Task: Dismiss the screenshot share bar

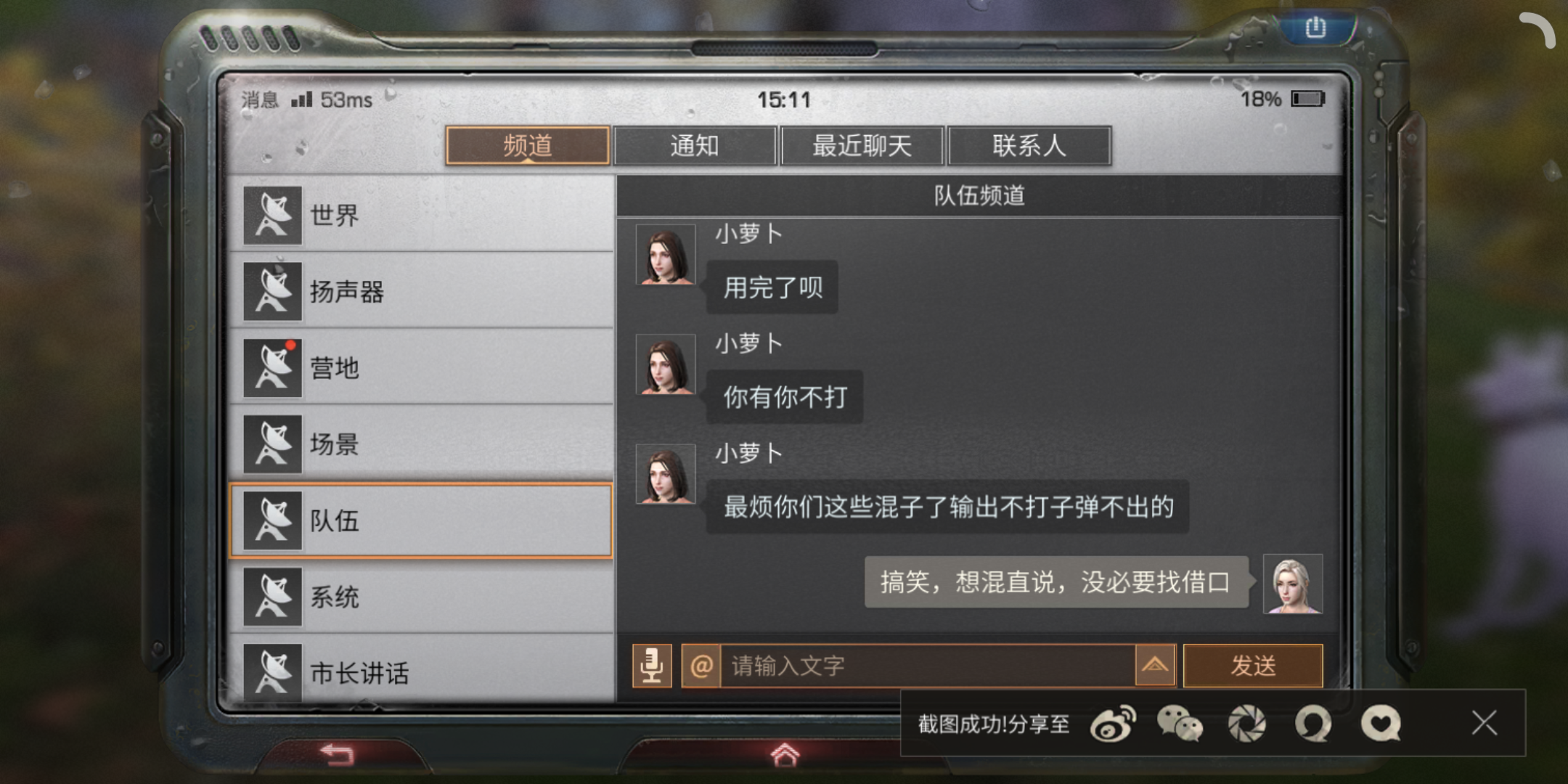Action: pyautogui.click(x=1485, y=723)
